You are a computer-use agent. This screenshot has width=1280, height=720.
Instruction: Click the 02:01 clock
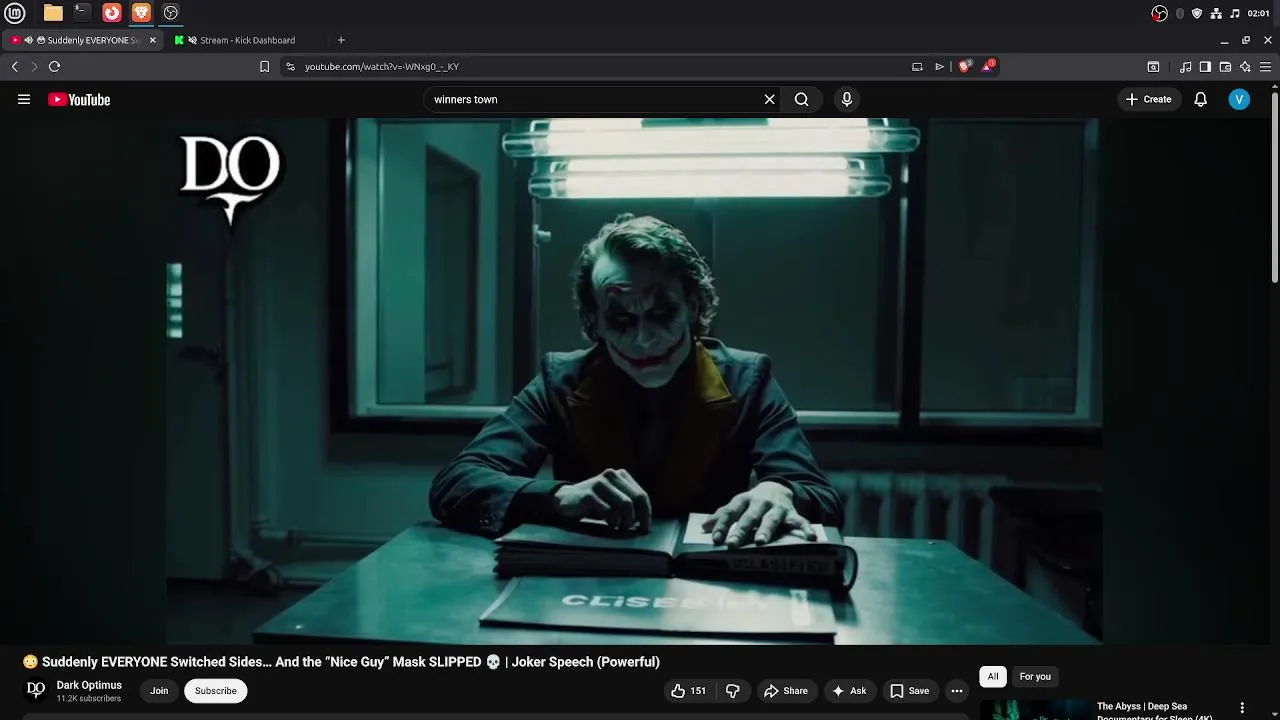tap(1259, 13)
